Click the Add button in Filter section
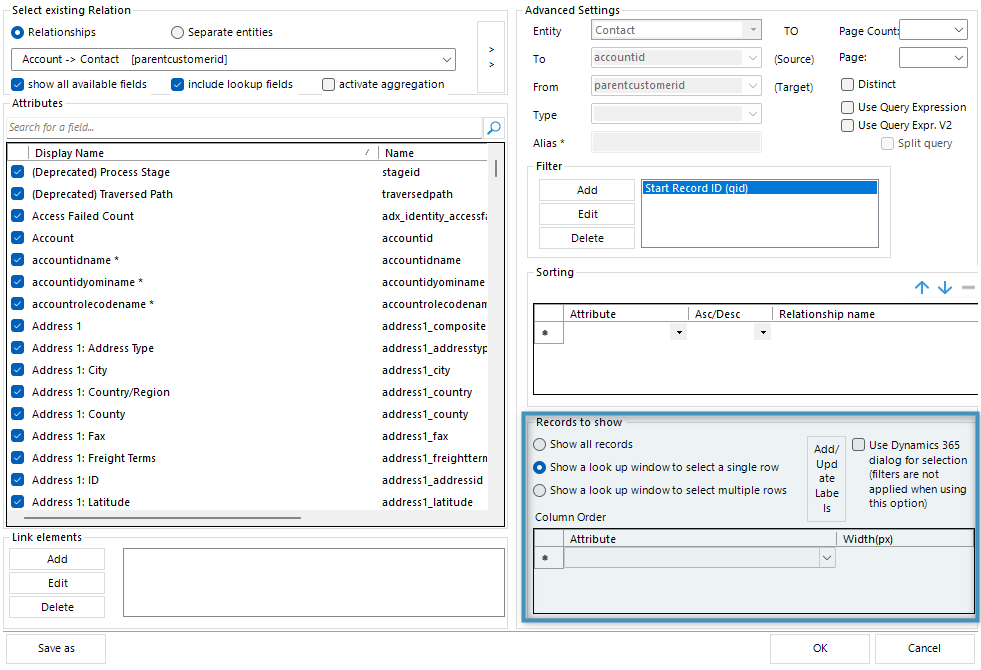 pos(587,190)
